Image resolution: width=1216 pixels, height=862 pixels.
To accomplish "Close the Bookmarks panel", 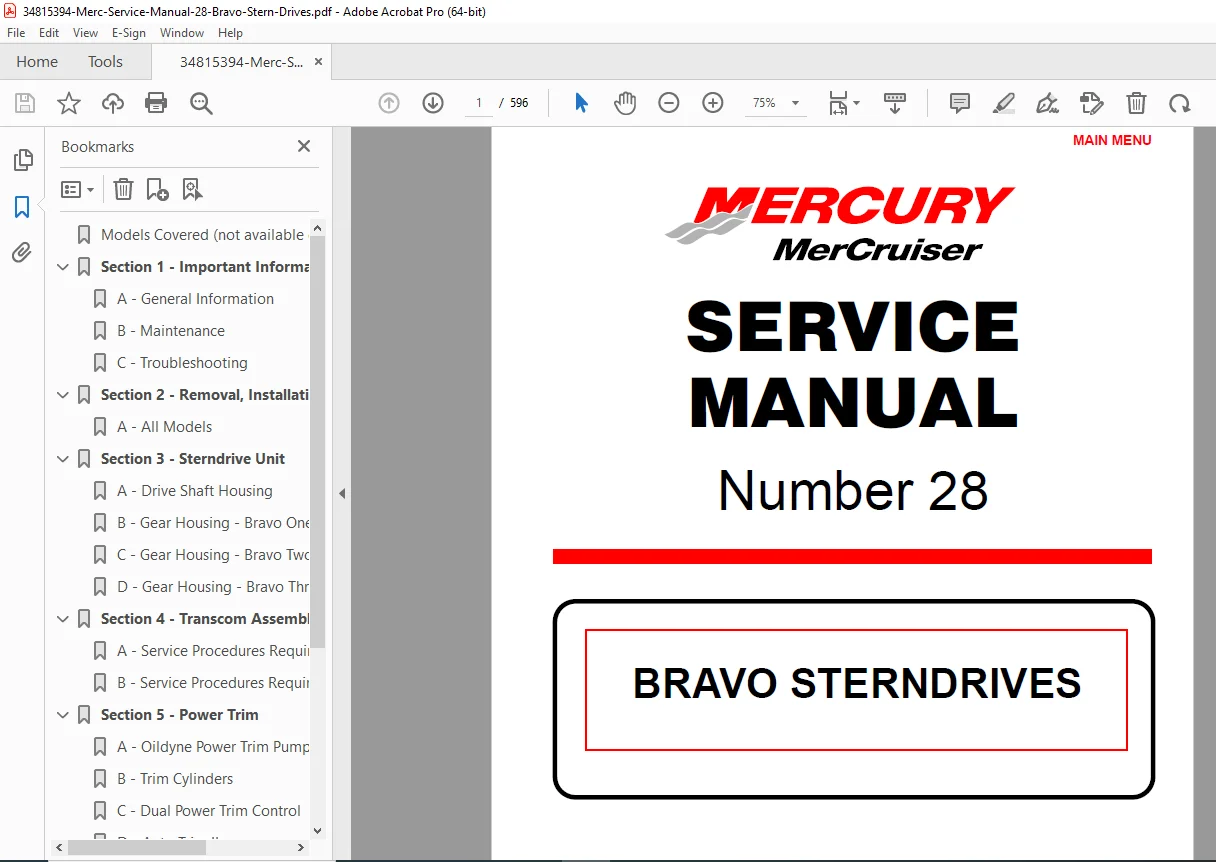I will click(x=304, y=146).
